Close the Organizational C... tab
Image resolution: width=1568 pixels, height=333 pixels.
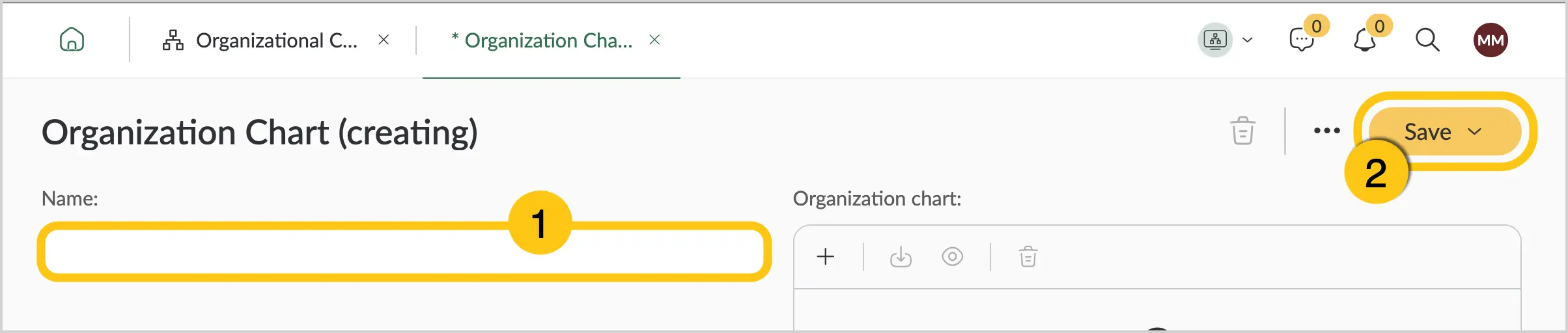[x=384, y=40]
